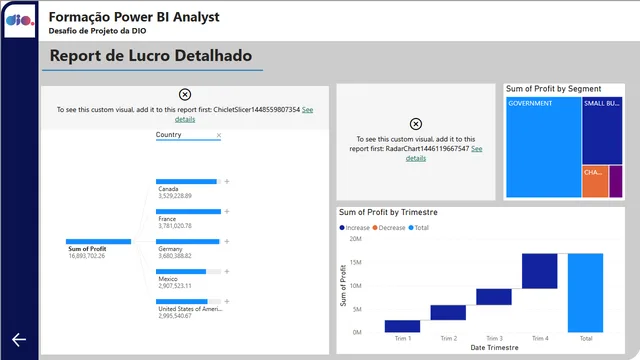Click the back arrow in the sidebar
Image resolution: width=640 pixels, height=360 pixels.
pyautogui.click(x=19, y=339)
